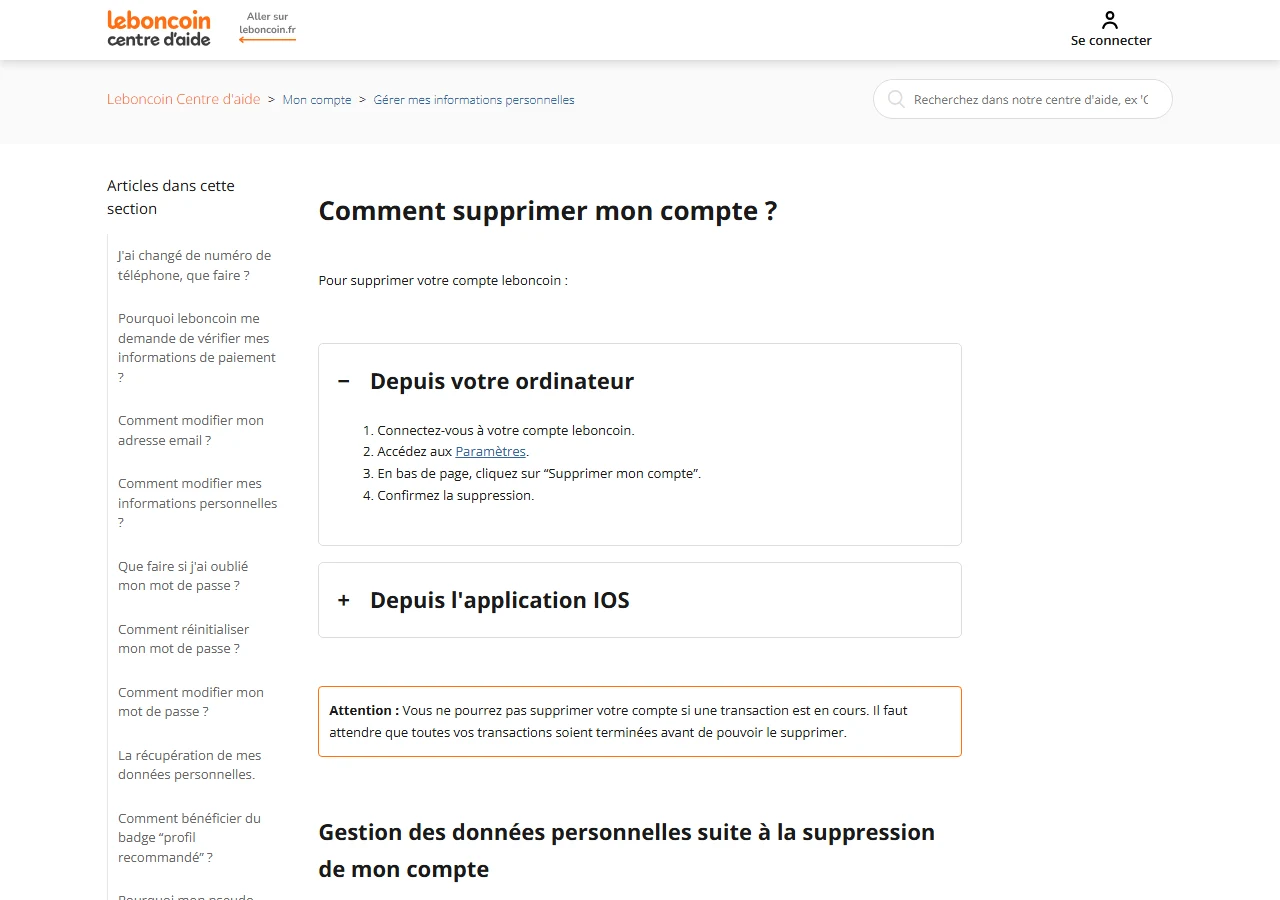This screenshot has height=900, width=1280.
Task: Open the Paramètres link in step 2
Action: pyautogui.click(x=490, y=452)
